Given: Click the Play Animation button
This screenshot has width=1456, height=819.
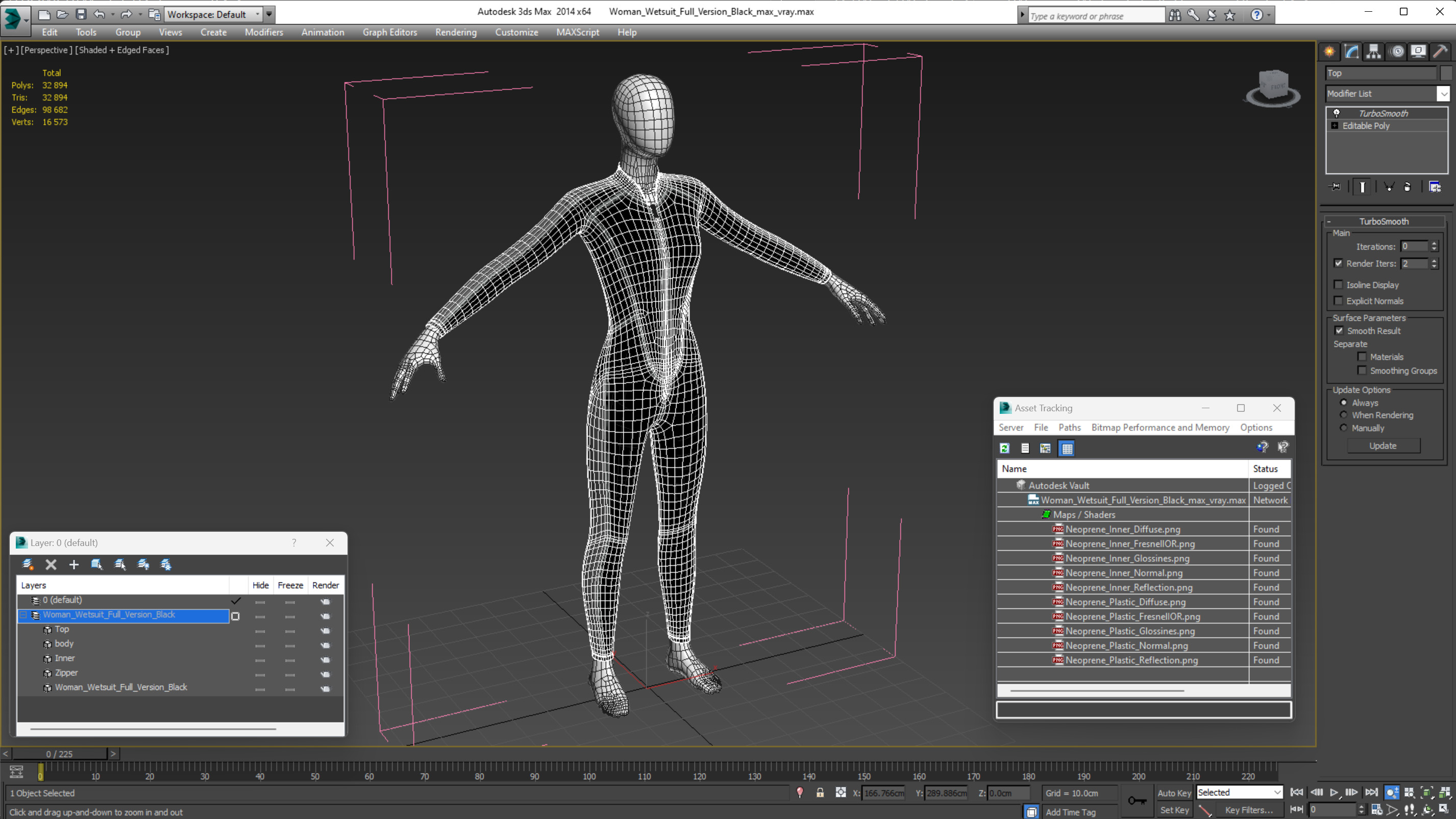Looking at the screenshot, I should coord(1334,792).
